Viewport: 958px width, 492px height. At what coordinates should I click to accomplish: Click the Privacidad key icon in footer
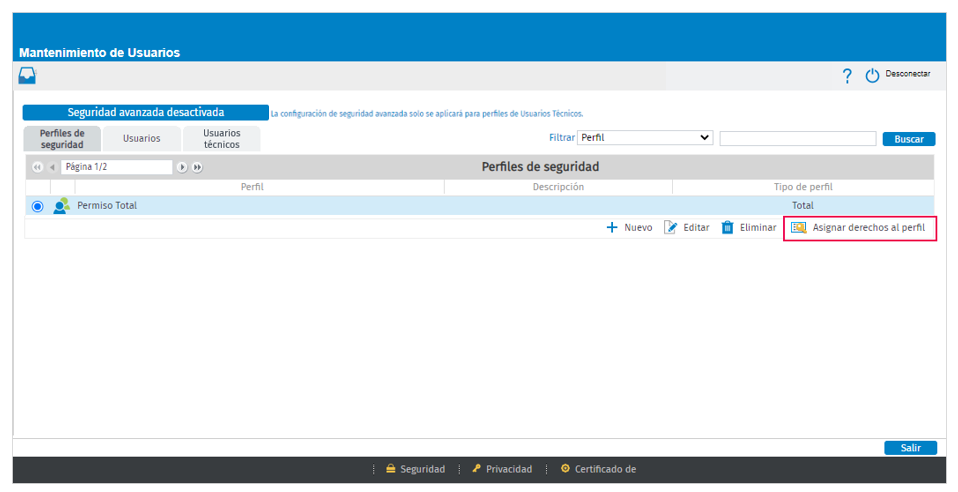pos(477,469)
